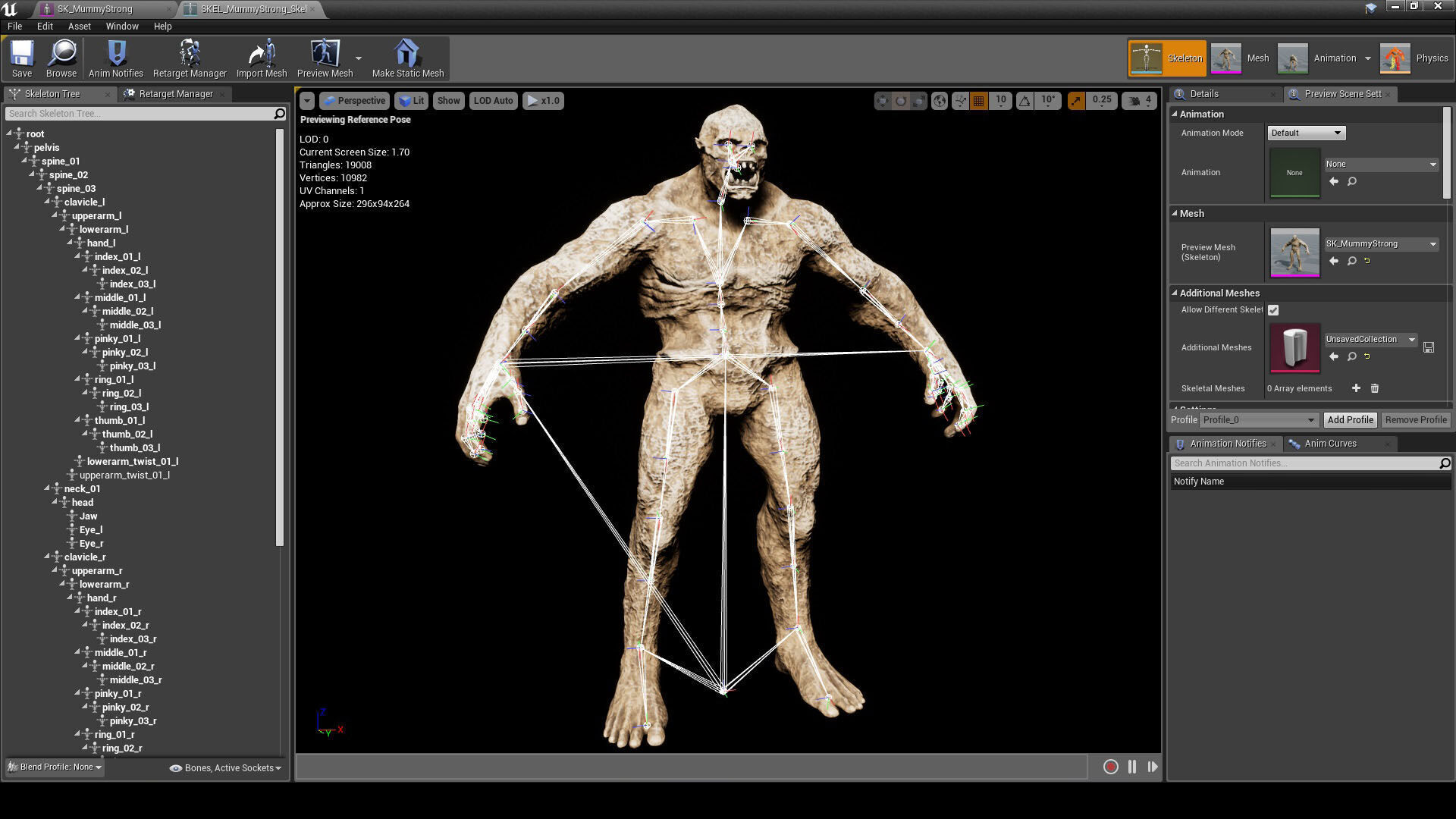Click the animation timeline scrub bar
The image size is (1456, 819).
pyautogui.click(x=691, y=767)
